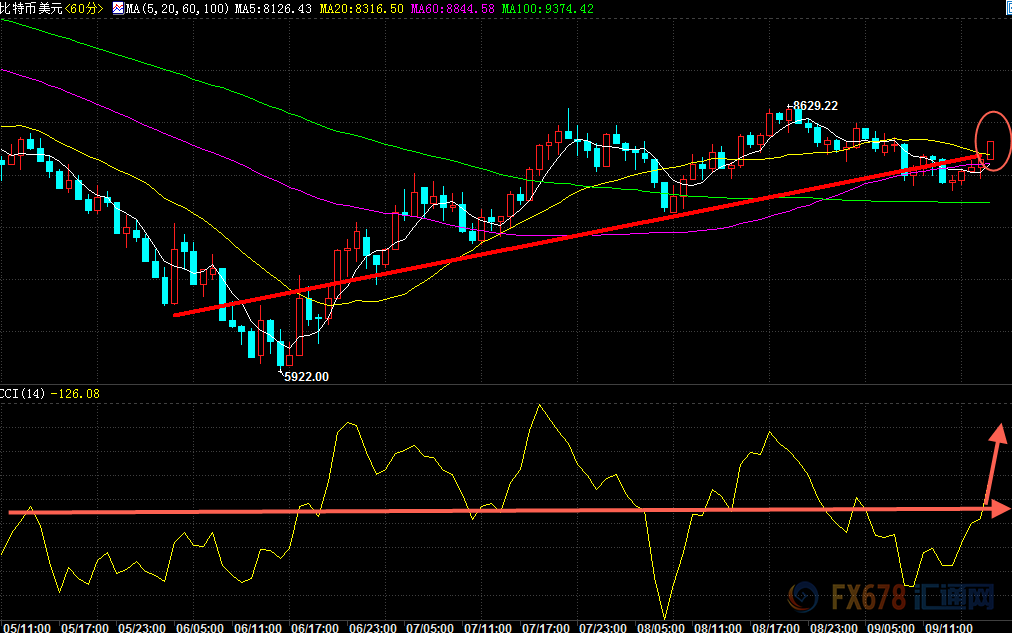This screenshot has width=1012, height=633.
Task: Click the small box icon at top-right corner
Action: 1004,7
